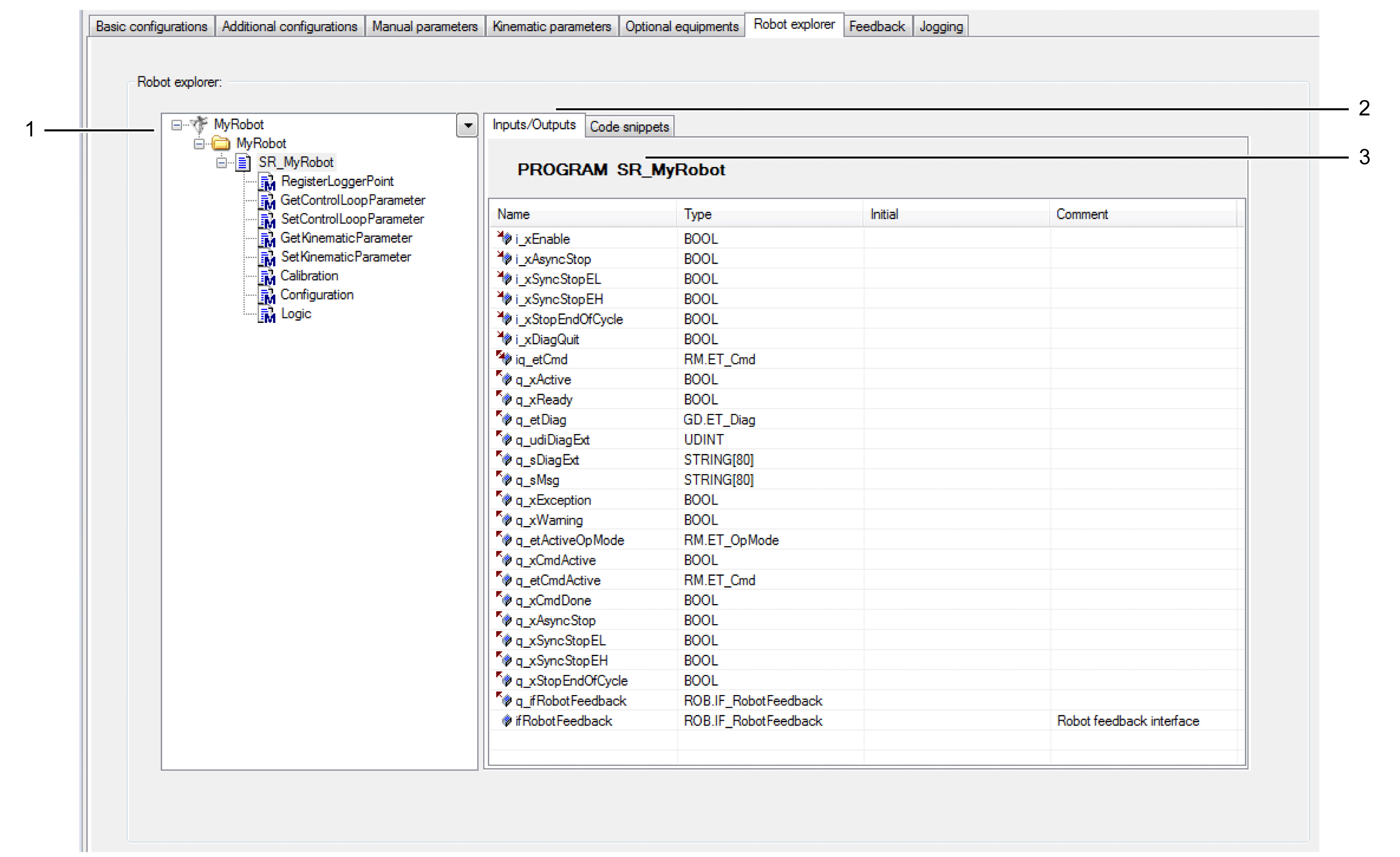Go to Kinematic parameters tab
Screen dimensions: 1400x857
coord(551,26)
